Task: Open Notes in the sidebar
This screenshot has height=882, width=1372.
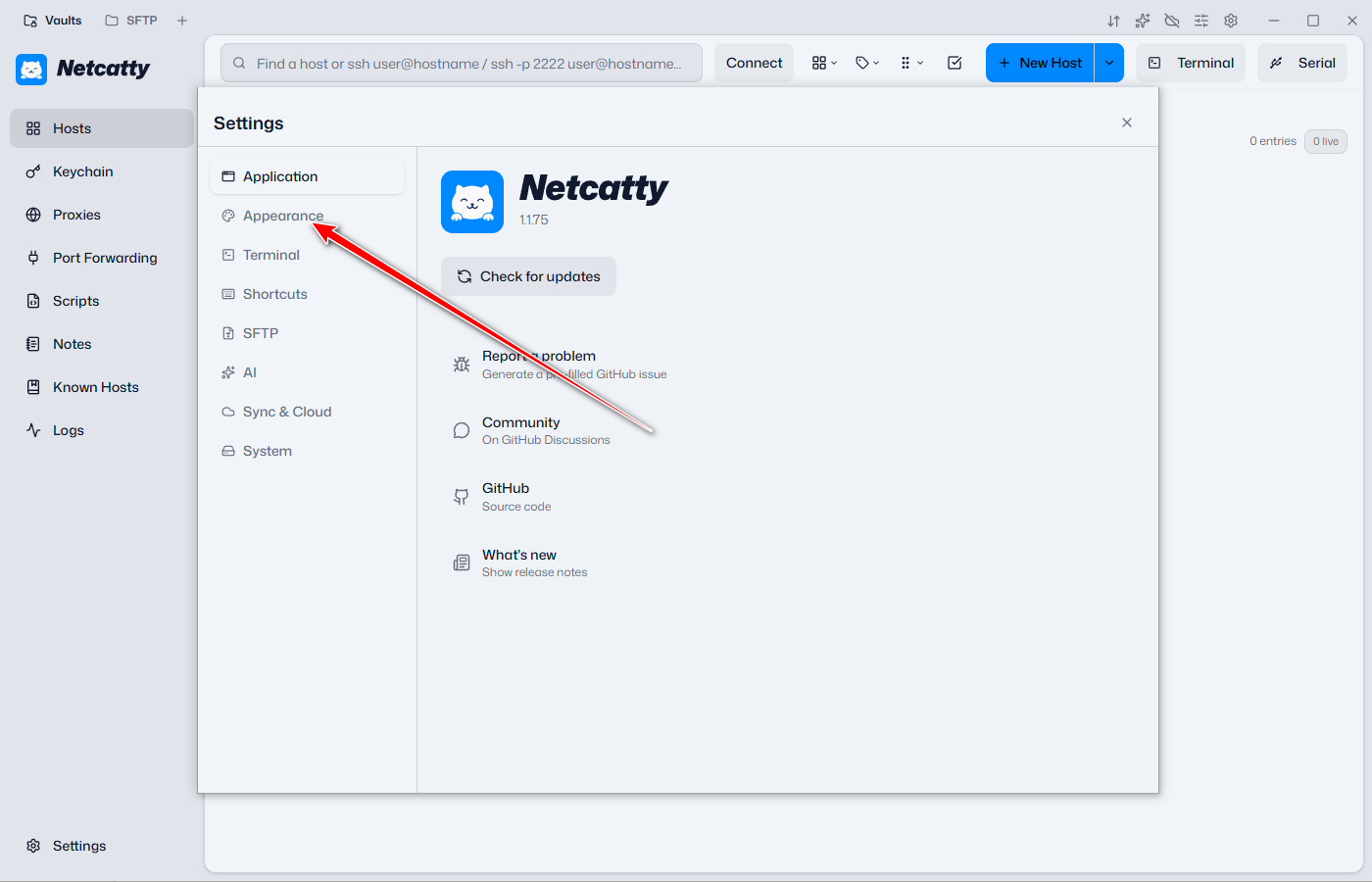Action: (102, 344)
